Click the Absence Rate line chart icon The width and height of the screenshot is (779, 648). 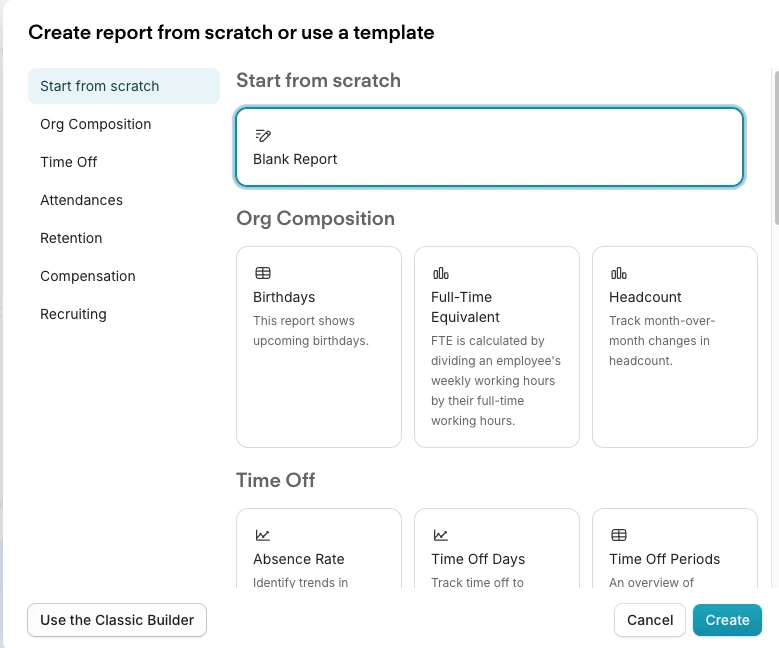(x=262, y=535)
